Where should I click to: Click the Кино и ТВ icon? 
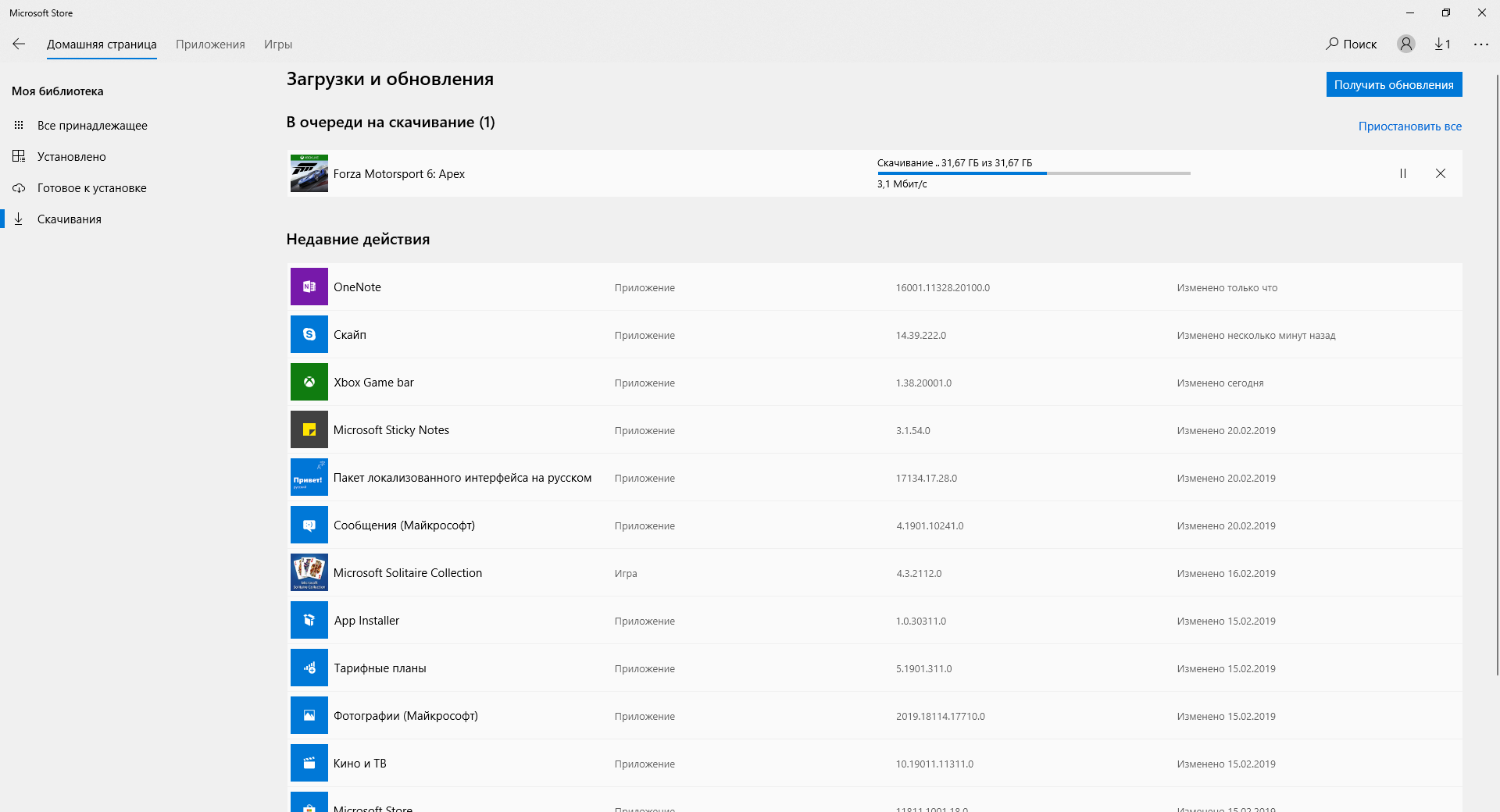[x=309, y=763]
